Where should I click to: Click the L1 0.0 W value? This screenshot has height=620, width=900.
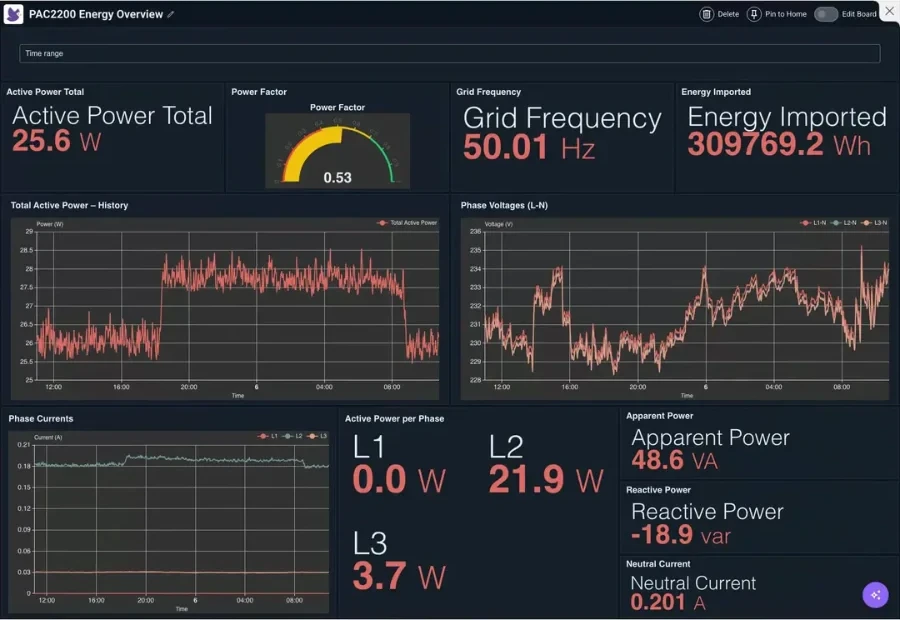pyautogui.click(x=399, y=480)
